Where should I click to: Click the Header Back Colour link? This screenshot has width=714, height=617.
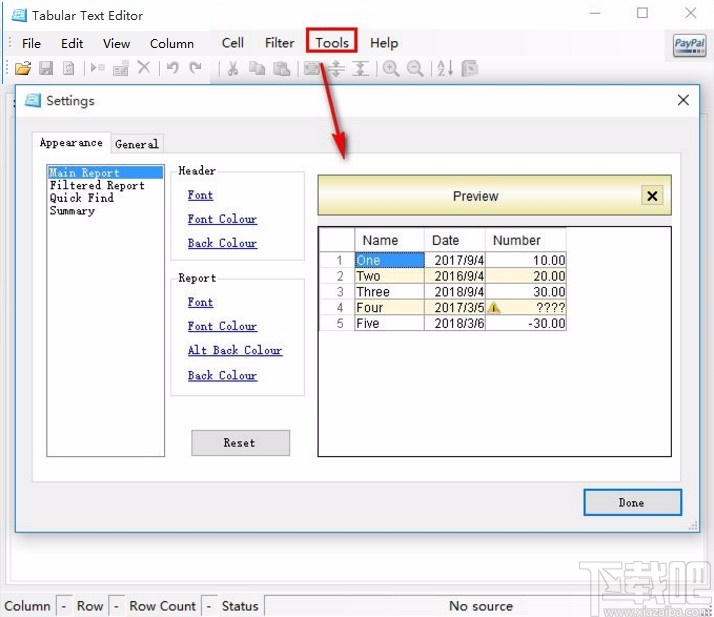222,243
